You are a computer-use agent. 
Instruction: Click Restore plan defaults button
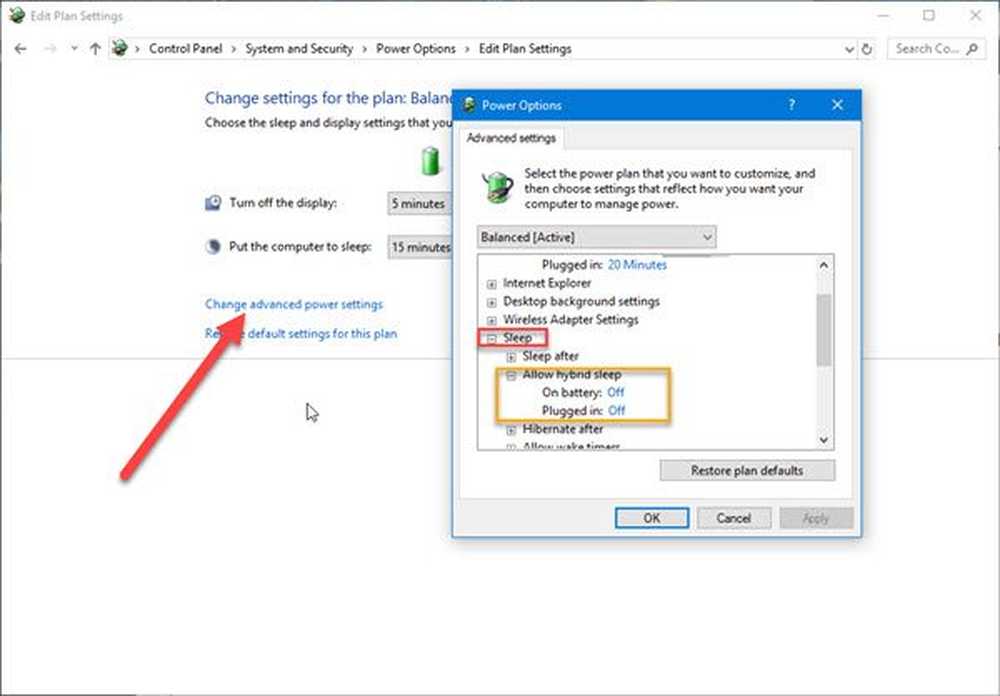(747, 471)
